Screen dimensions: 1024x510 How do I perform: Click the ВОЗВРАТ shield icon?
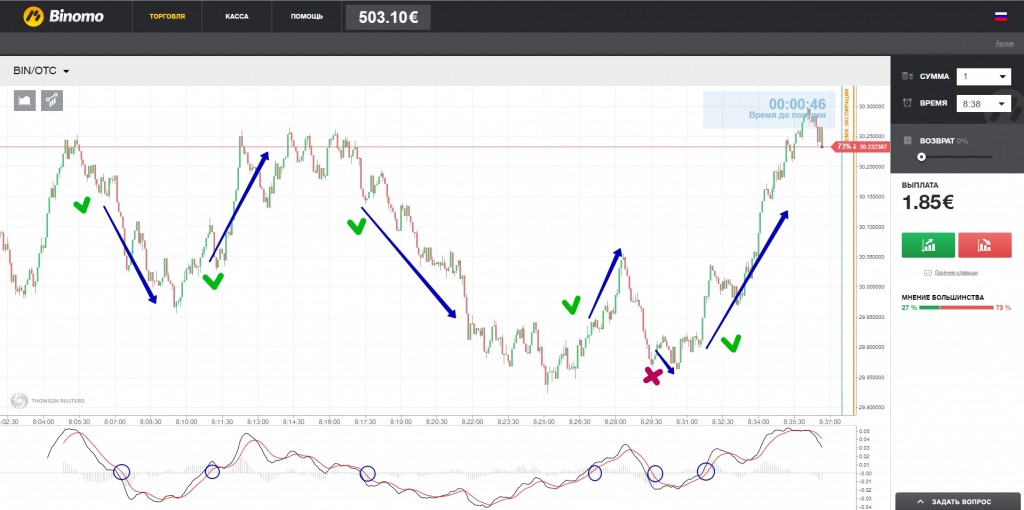pos(908,140)
